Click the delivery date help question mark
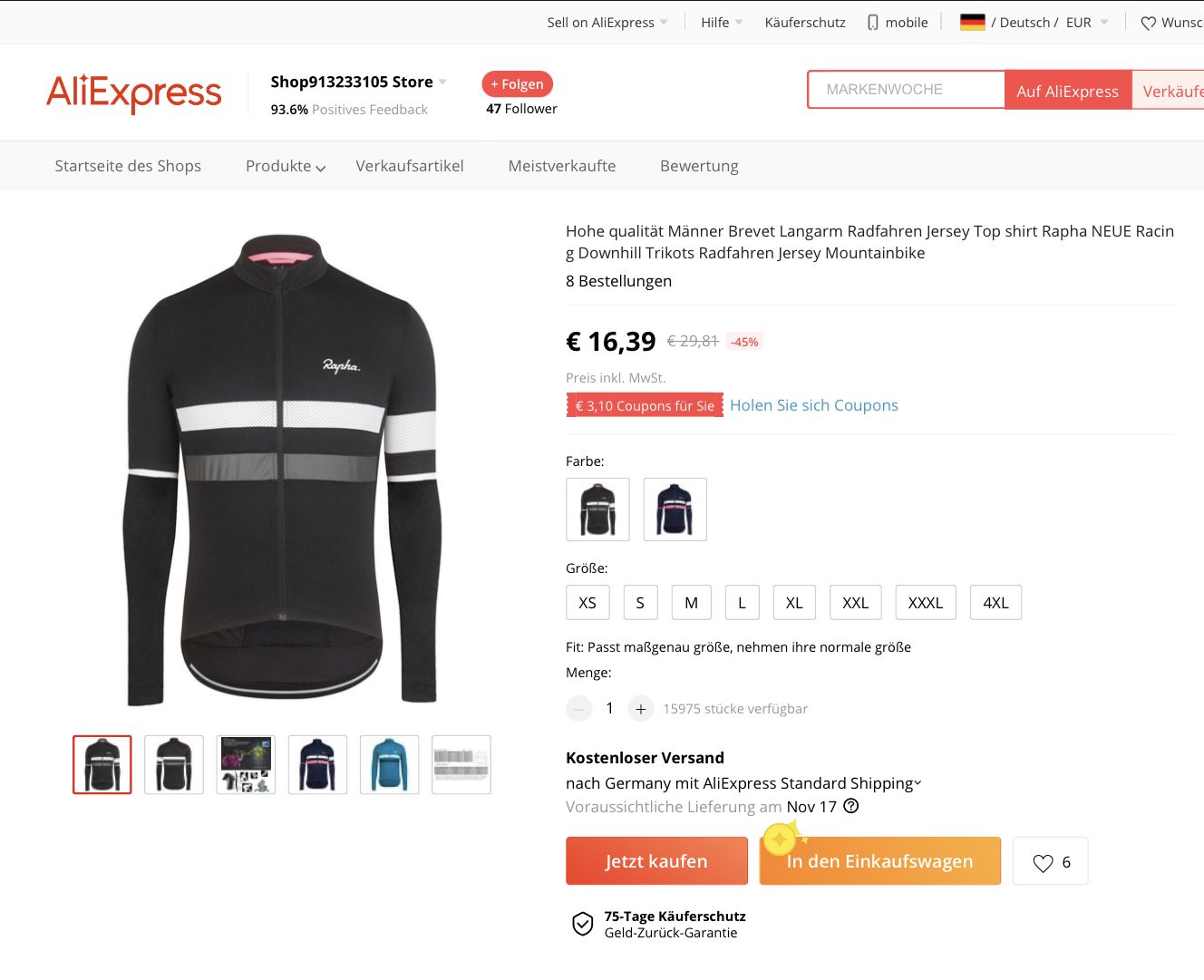Image resolution: width=1204 pixels, height=980 pixels. pos(851,806)
